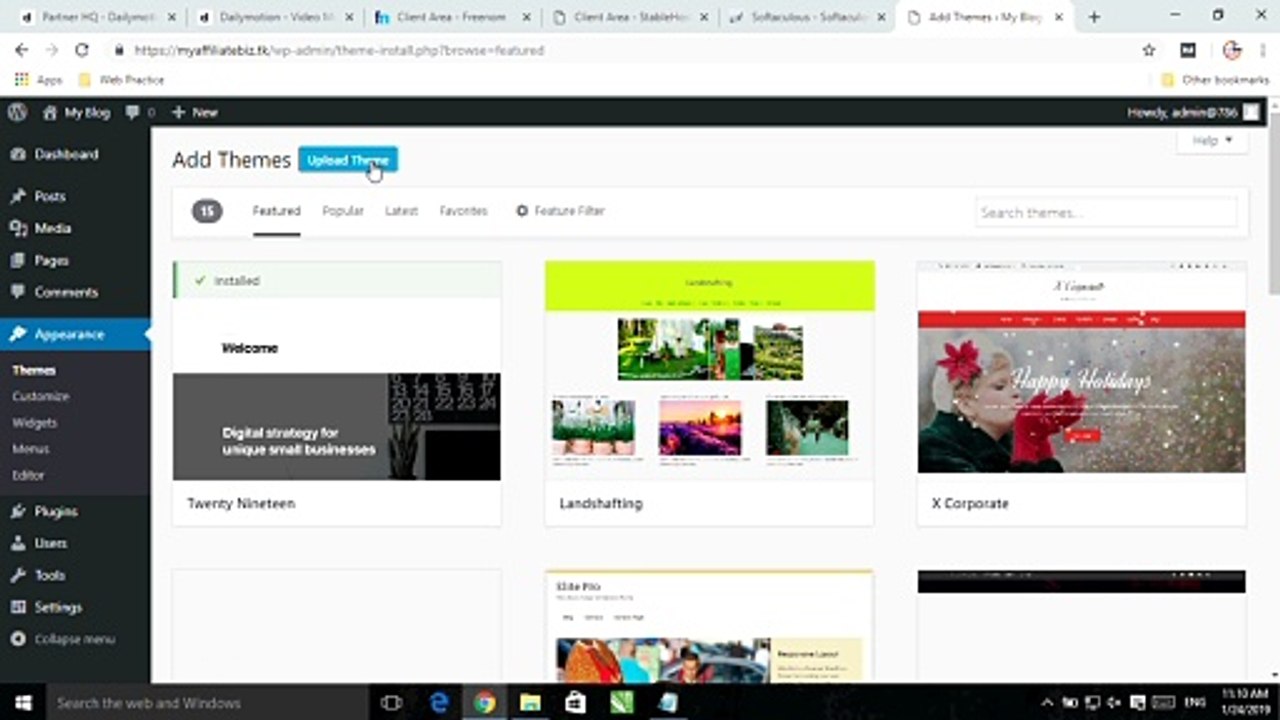The image size is (1280, 720).
Task: Open Widgets submenu item
Action: point(34,422)
